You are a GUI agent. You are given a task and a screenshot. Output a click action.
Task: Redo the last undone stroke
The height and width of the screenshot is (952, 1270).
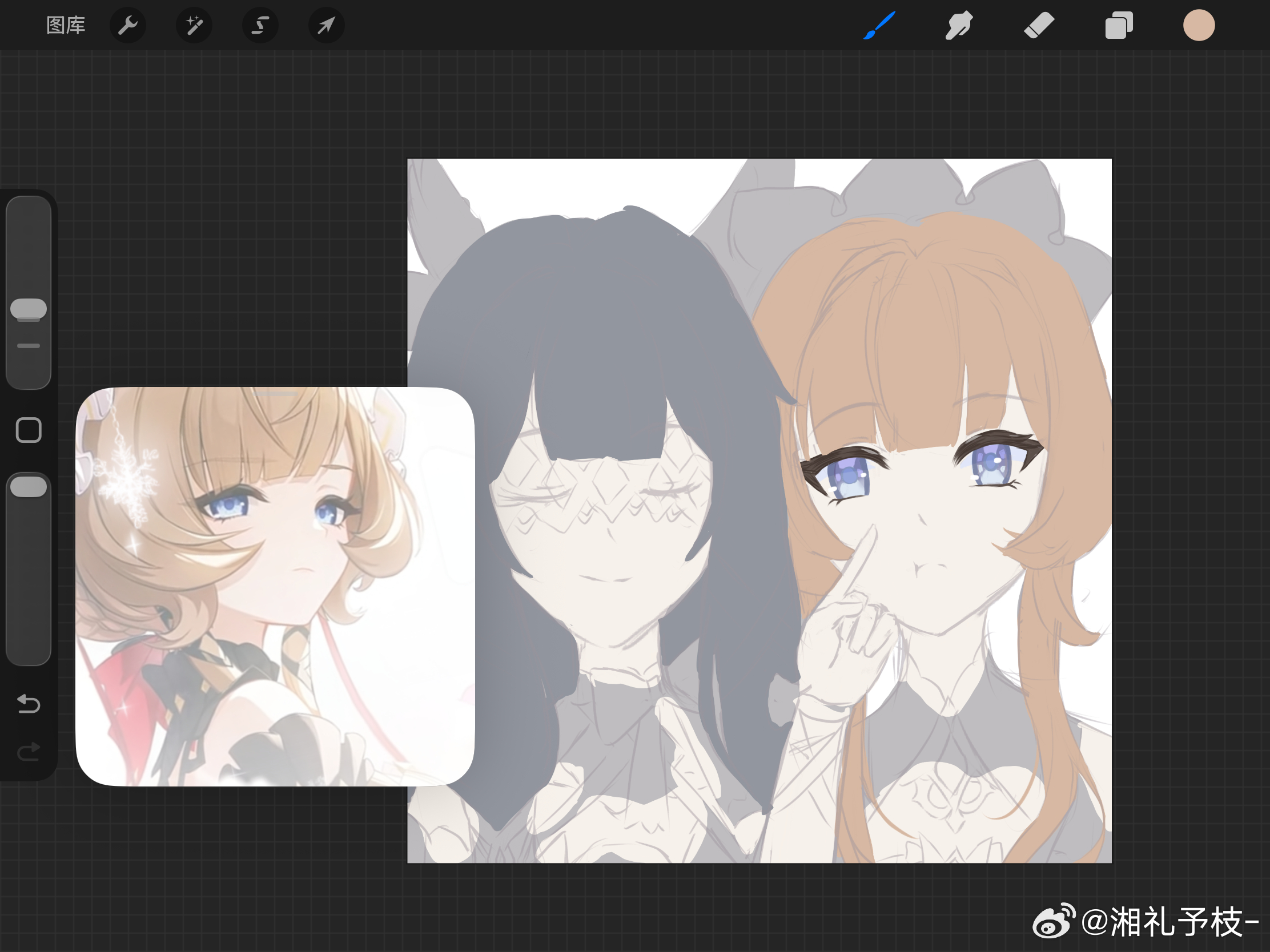29,751
